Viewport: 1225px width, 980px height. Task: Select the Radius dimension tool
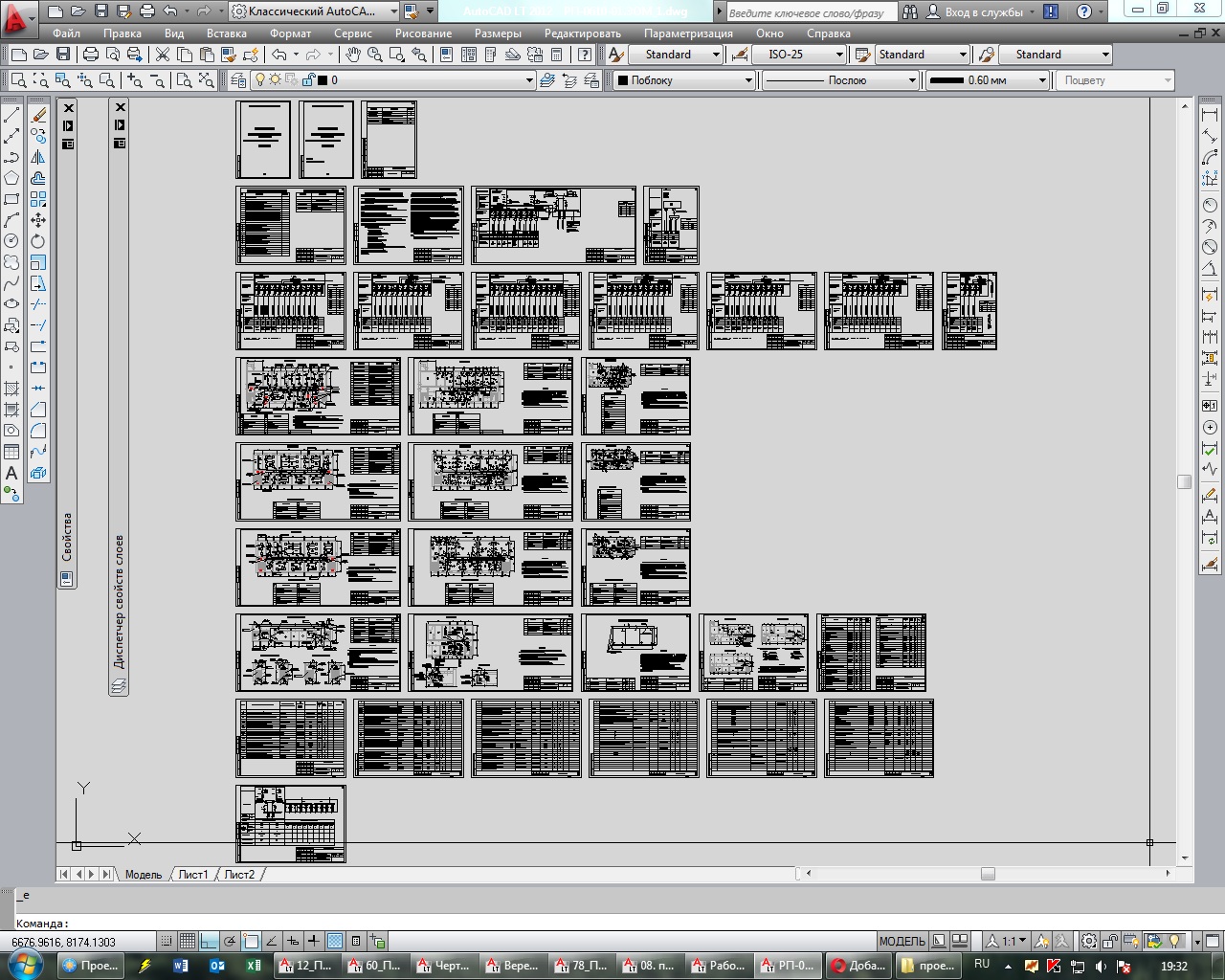click(x=1210, y=205)
